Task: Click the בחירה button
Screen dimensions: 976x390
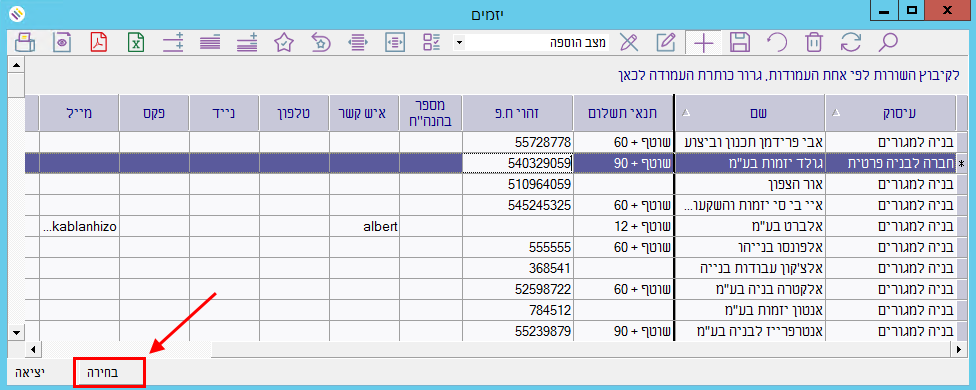Action: tap(110, 373)
